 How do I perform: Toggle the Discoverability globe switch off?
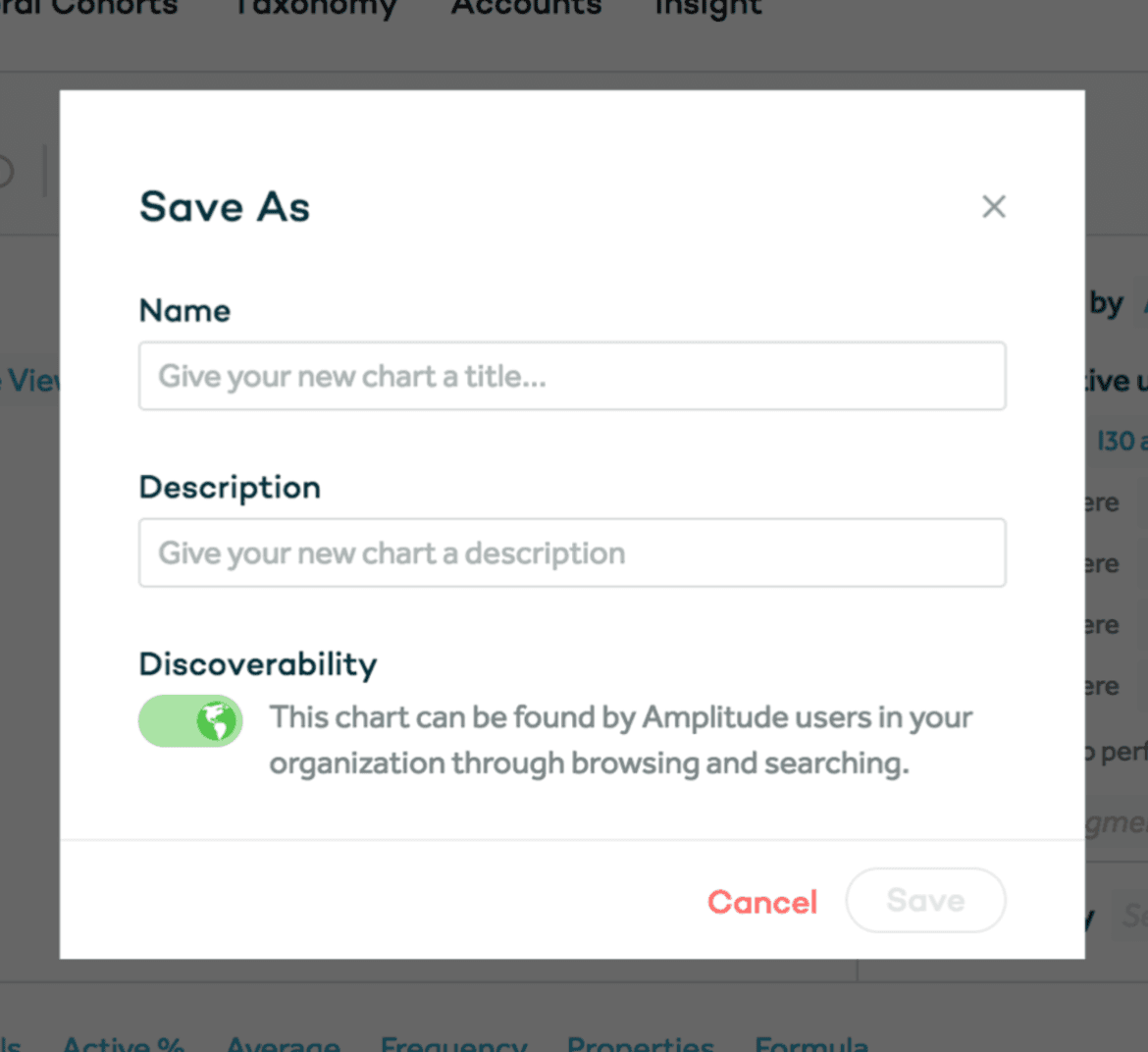tap(191, 721)
